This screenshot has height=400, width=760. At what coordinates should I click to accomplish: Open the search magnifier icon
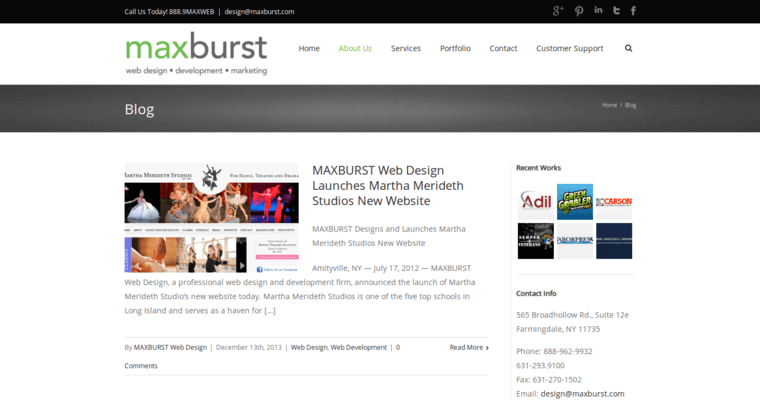(x=628, y=48)
